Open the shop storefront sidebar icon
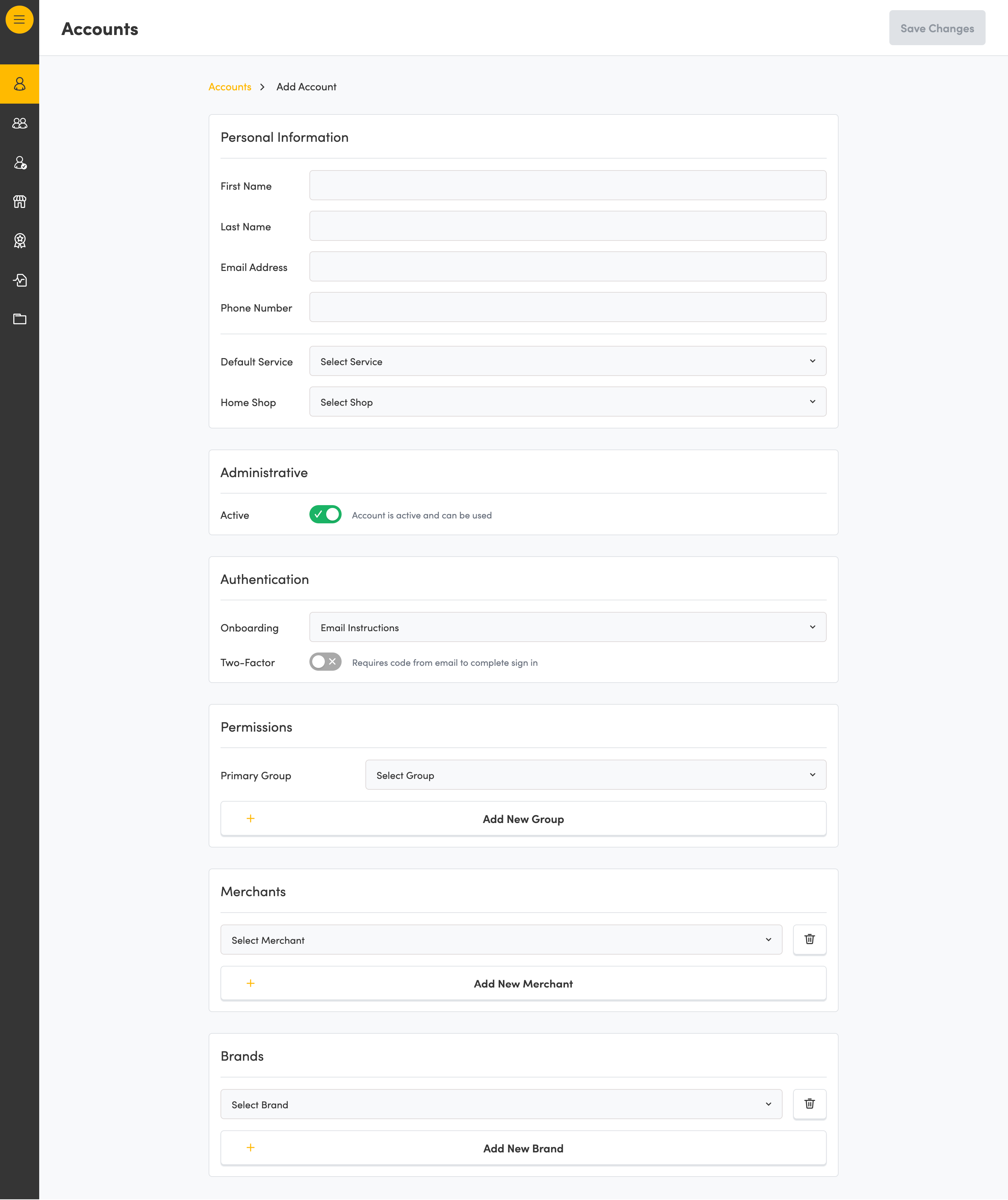The width and height of the screenshot is (1008, 1200). 20,202
